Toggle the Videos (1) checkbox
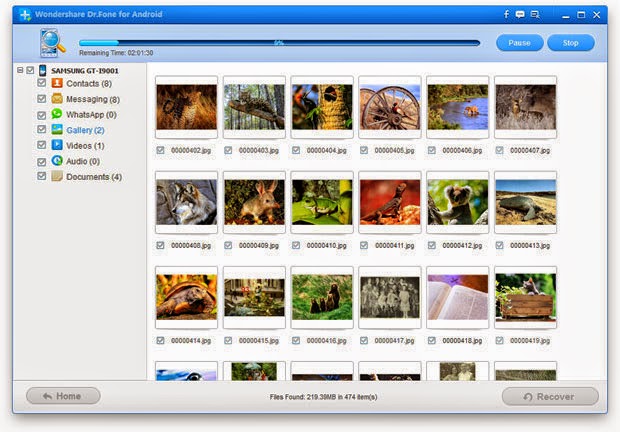Image resolution: width=620 pixels, height=432 pixels. (42, 145)
